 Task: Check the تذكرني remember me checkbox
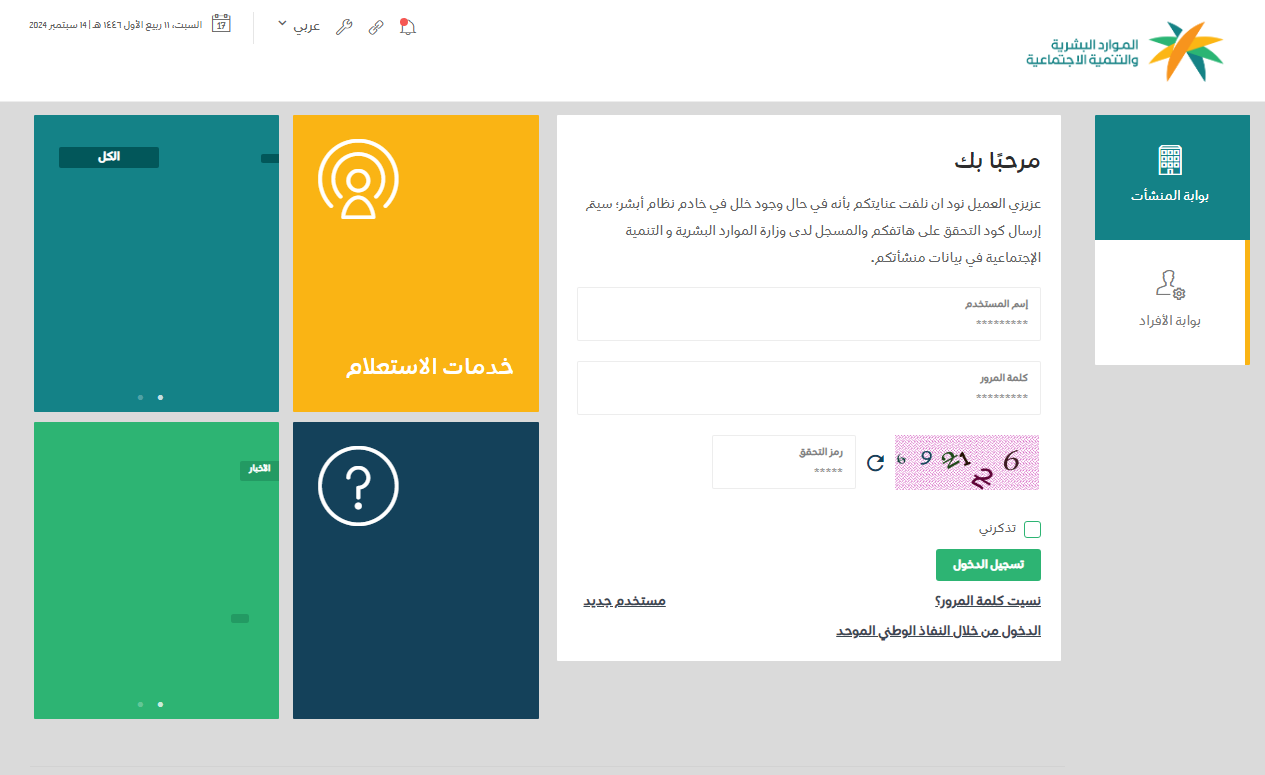coord(1032,529)
